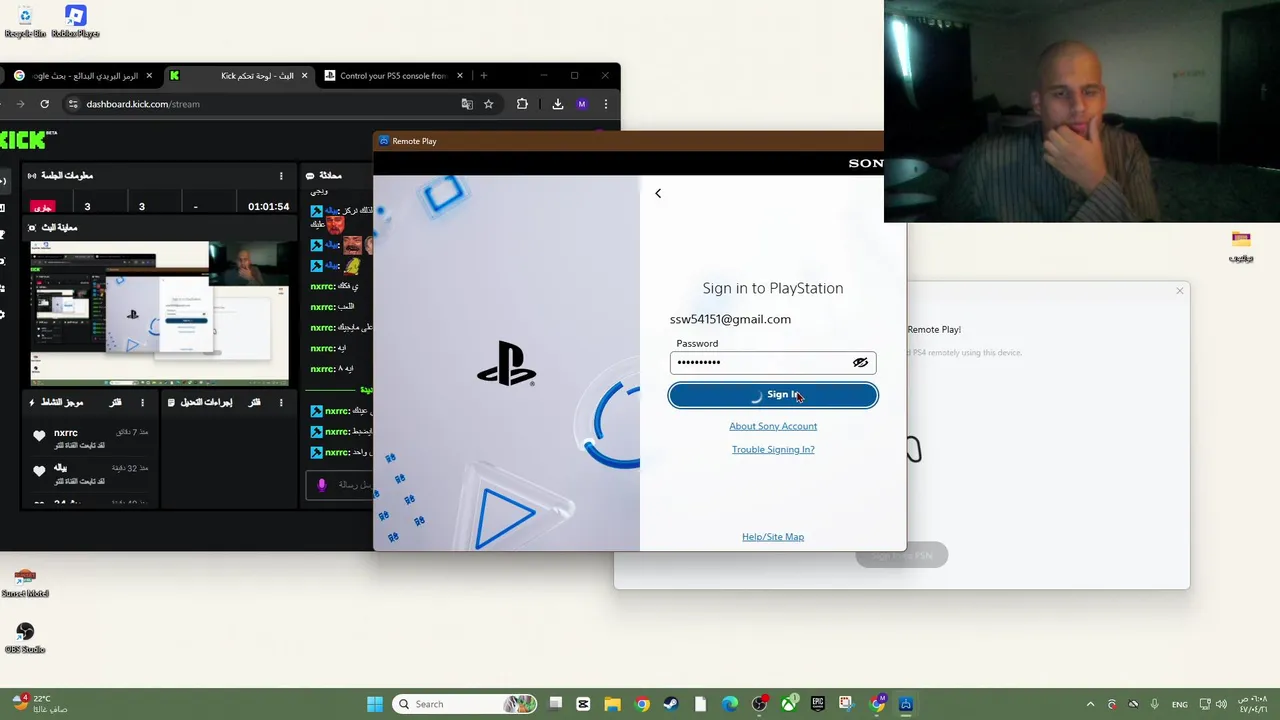Open moderation actions filter
Screen dimensions: 1280x720
point(255,402)
